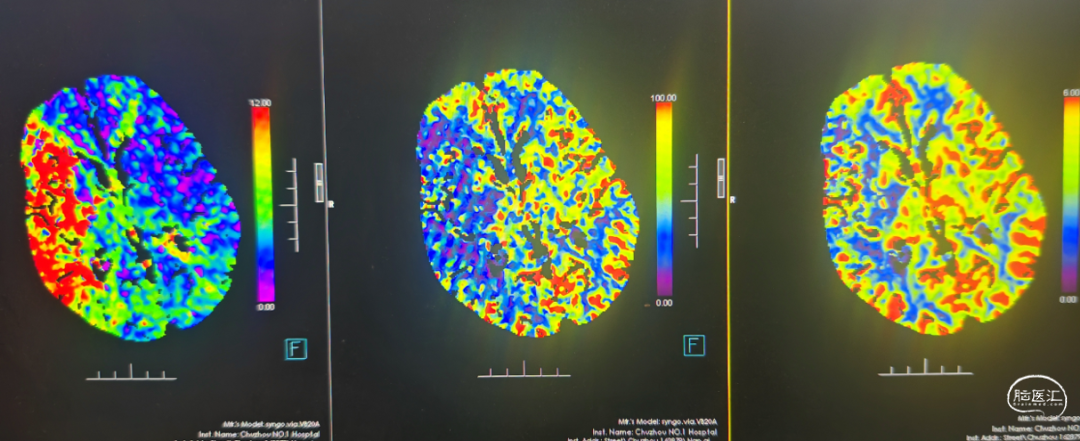Click the vertical scale ruler in the middle panel
The width and height of the screenshot is (1080, 441).
[x=690, y=201]
